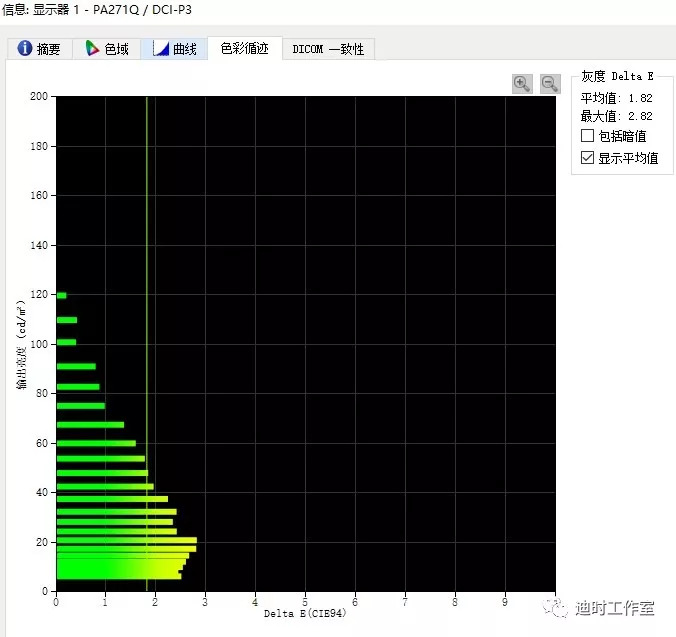Click the x-axis tick label 9
The width and height of the screenshot is (676, 637).
click(x=505, y=602)
